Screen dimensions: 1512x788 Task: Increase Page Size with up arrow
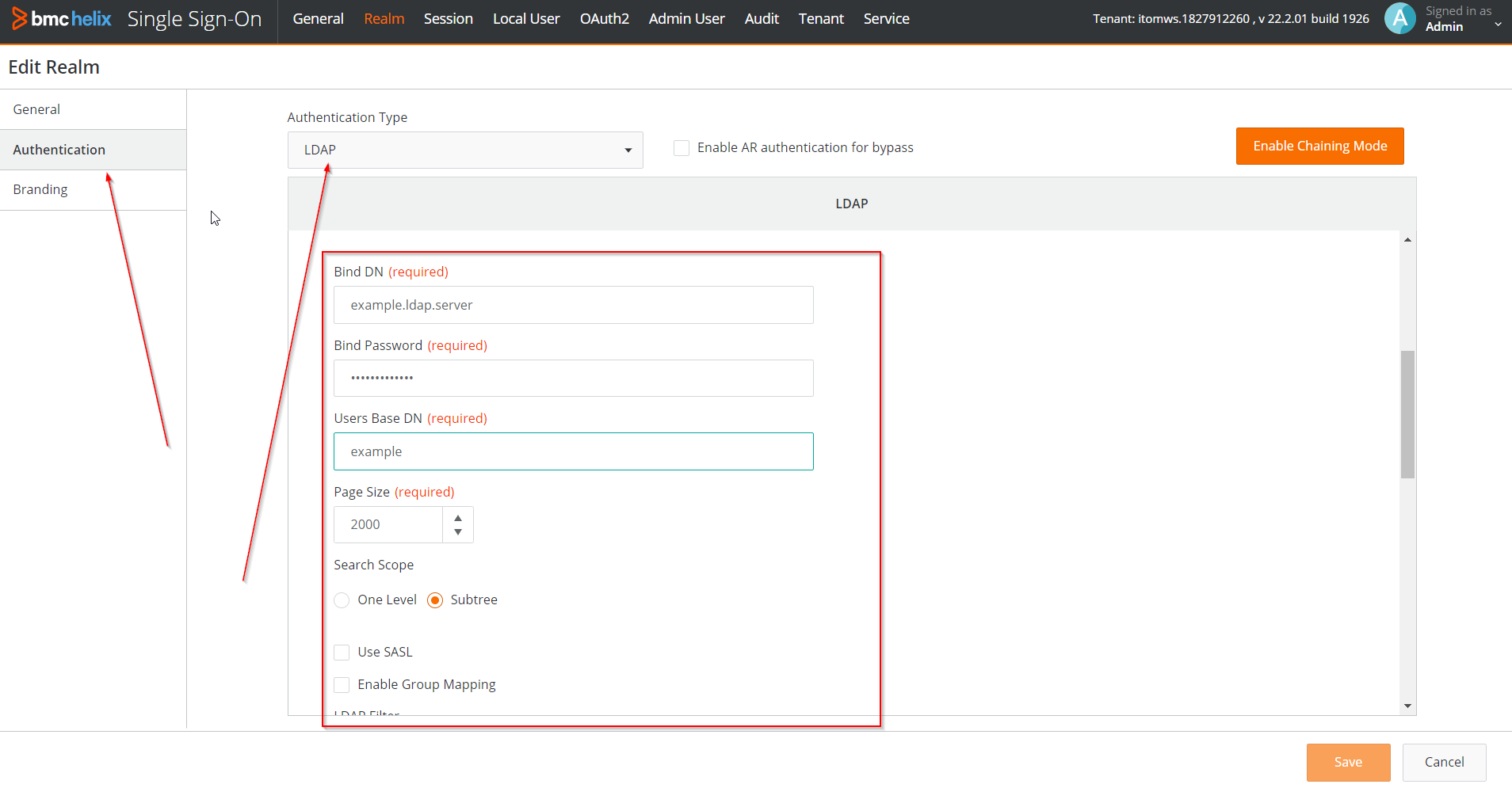coord(458,517)
